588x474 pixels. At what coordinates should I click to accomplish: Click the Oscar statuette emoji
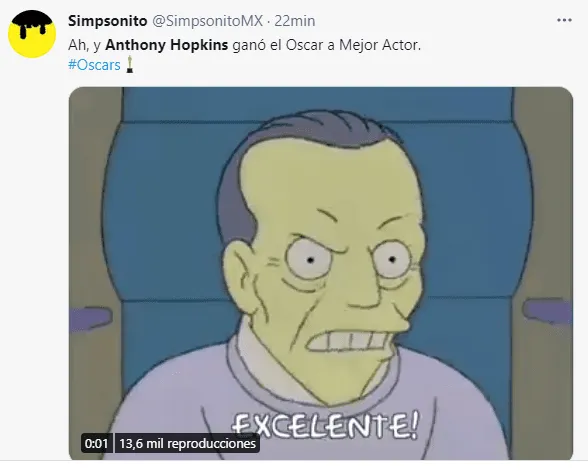(x=130, y=64)
